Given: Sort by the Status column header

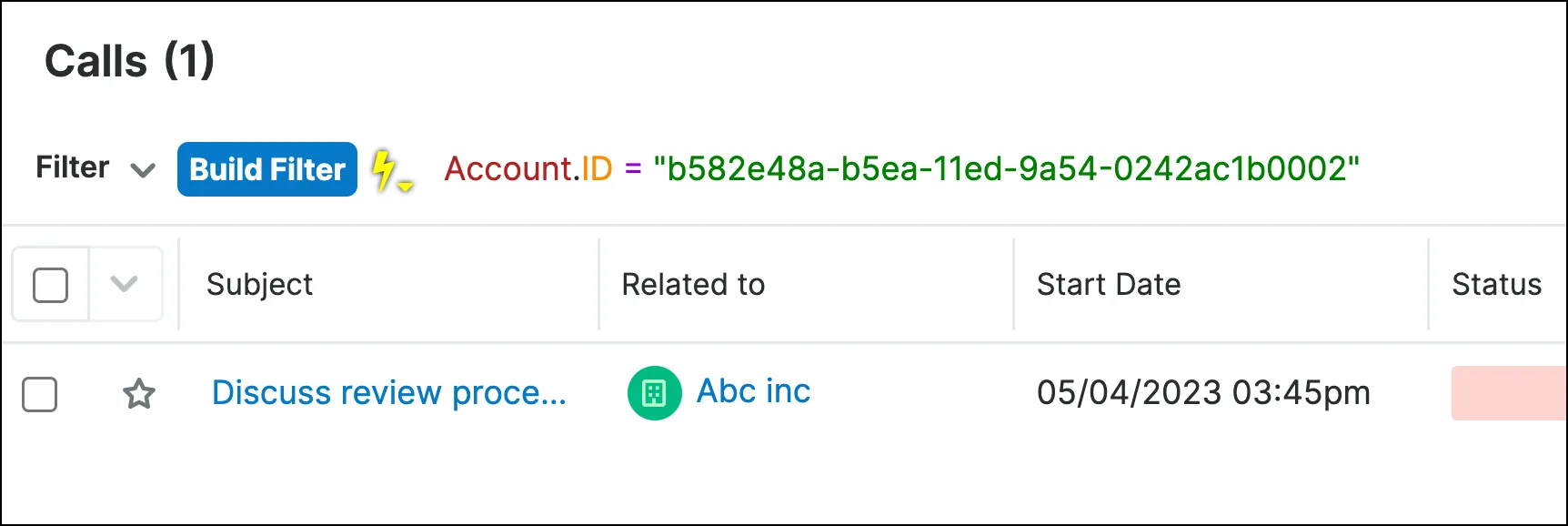Looking at the screenshot, I should click(x=1496, y=285).
